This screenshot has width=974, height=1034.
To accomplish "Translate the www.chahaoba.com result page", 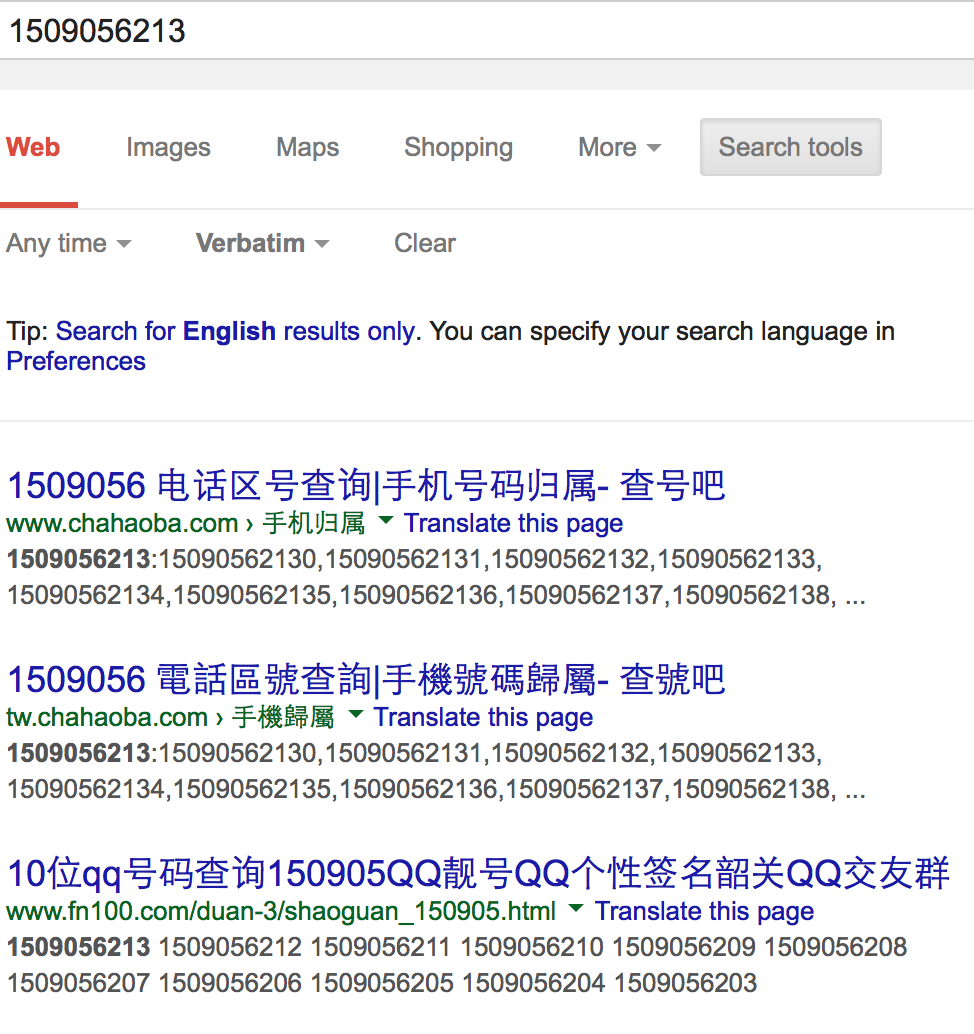I will pyautogui.click(x=513, y=523).
